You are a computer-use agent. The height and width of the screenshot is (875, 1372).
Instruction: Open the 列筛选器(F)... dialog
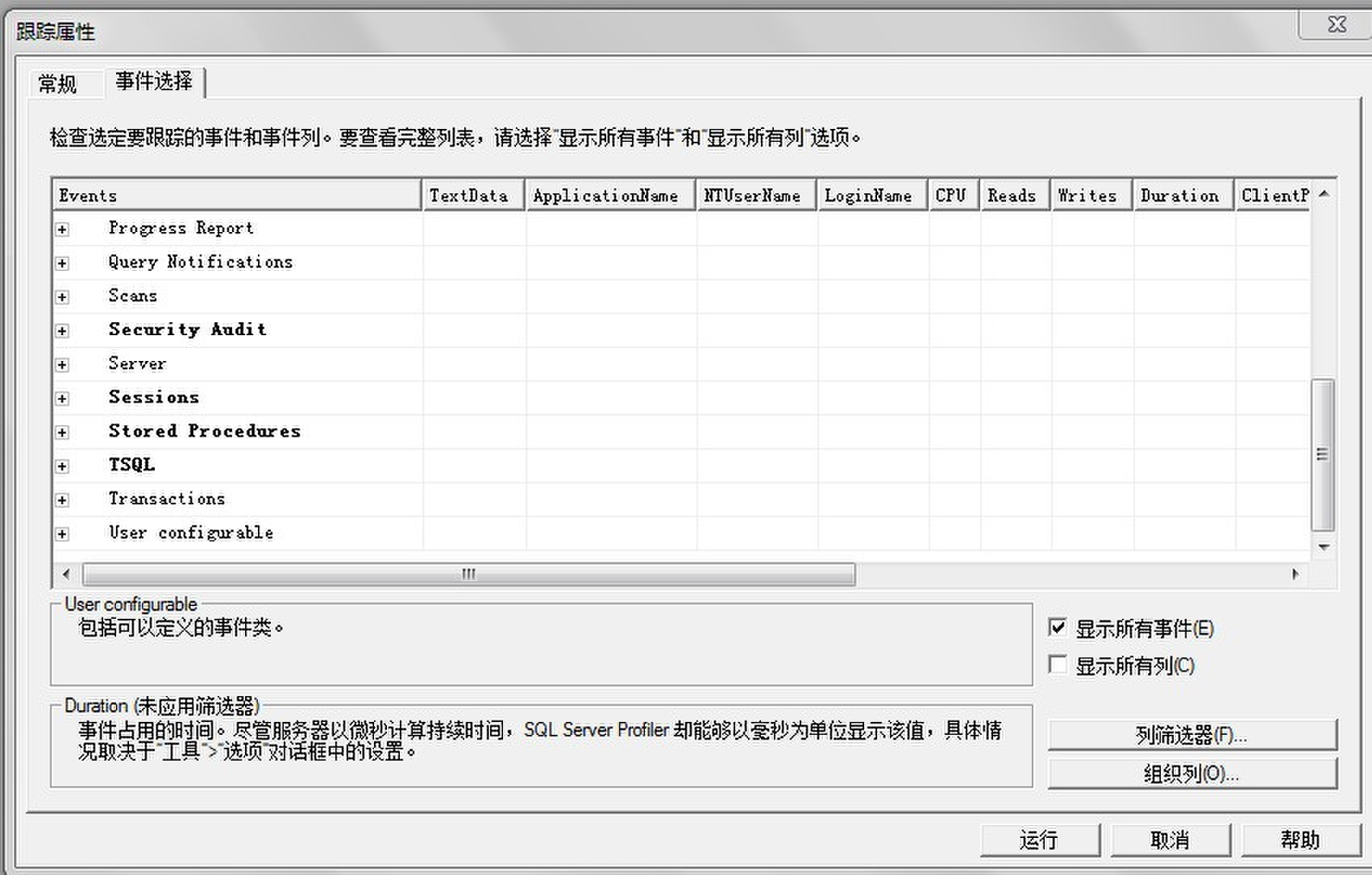click(1192, 735)
